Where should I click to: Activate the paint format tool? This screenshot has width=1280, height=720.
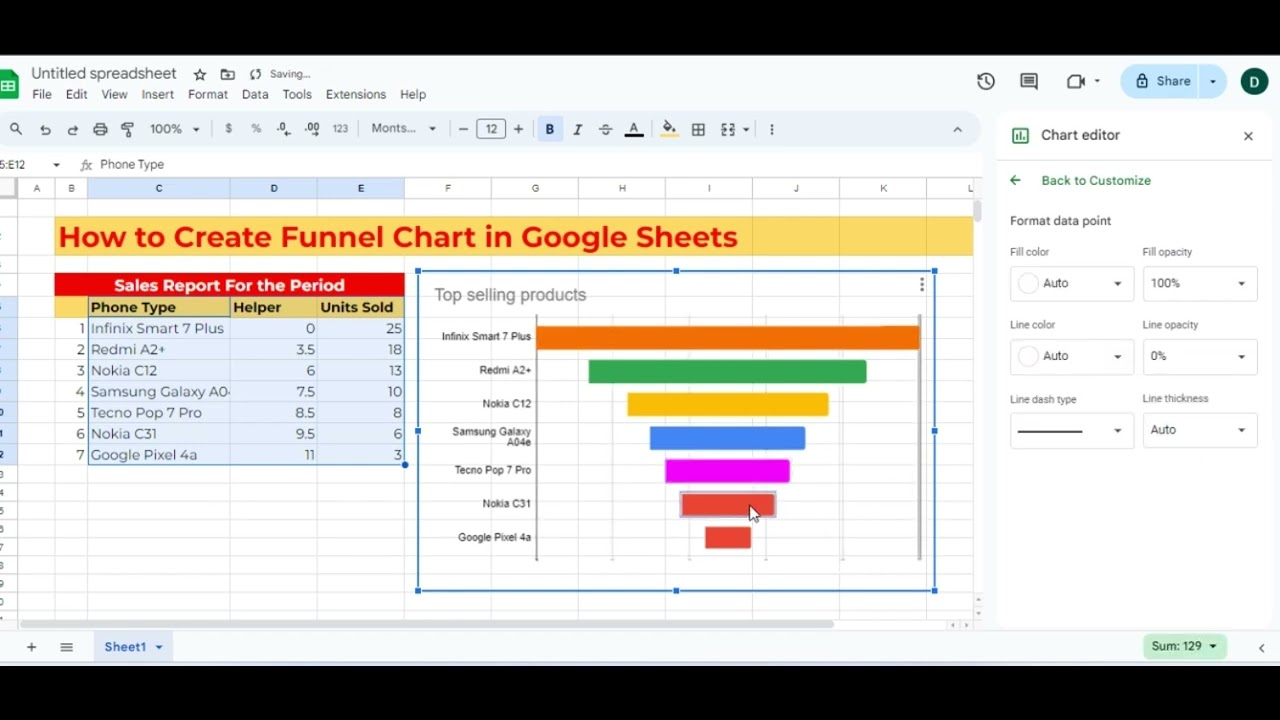127,129
